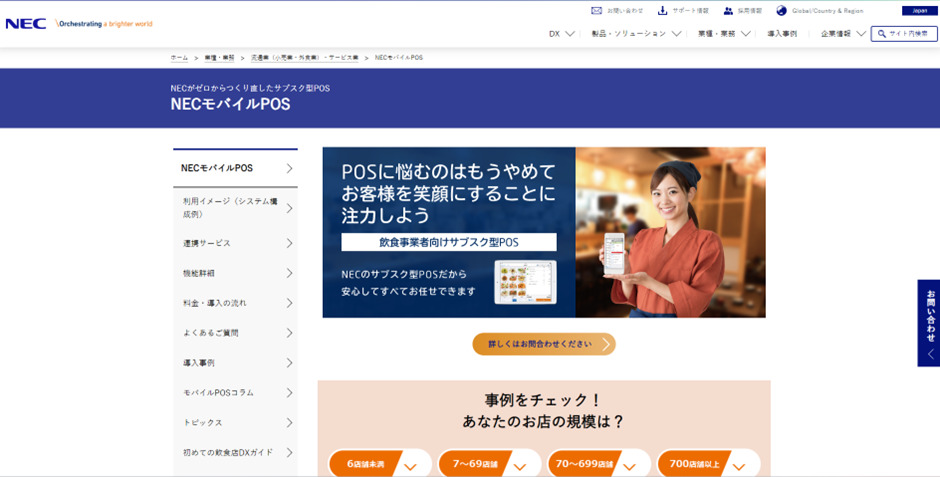Image resolution: width=940 pixels, height=477 pixels.
Task: Click the globe icon for Global/Country & Region
Action: point(781,11)
